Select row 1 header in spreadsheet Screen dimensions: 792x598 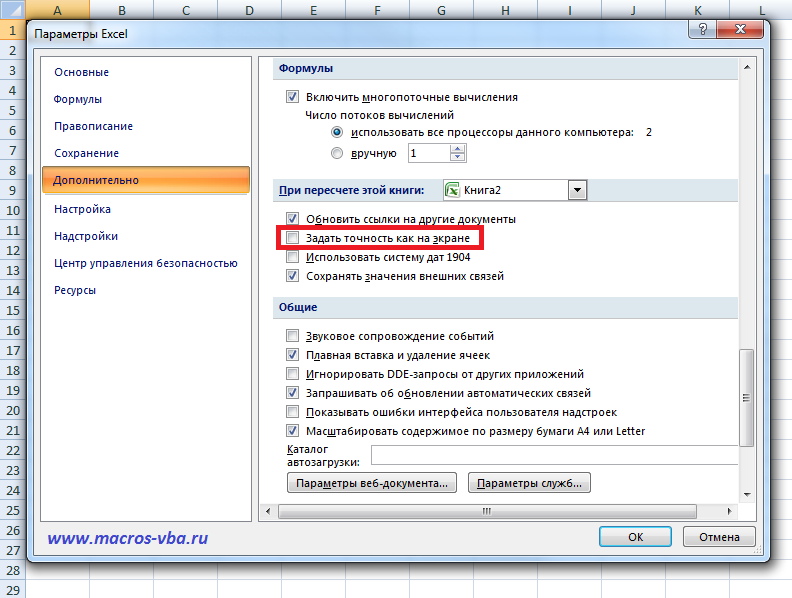pos(13,30)
